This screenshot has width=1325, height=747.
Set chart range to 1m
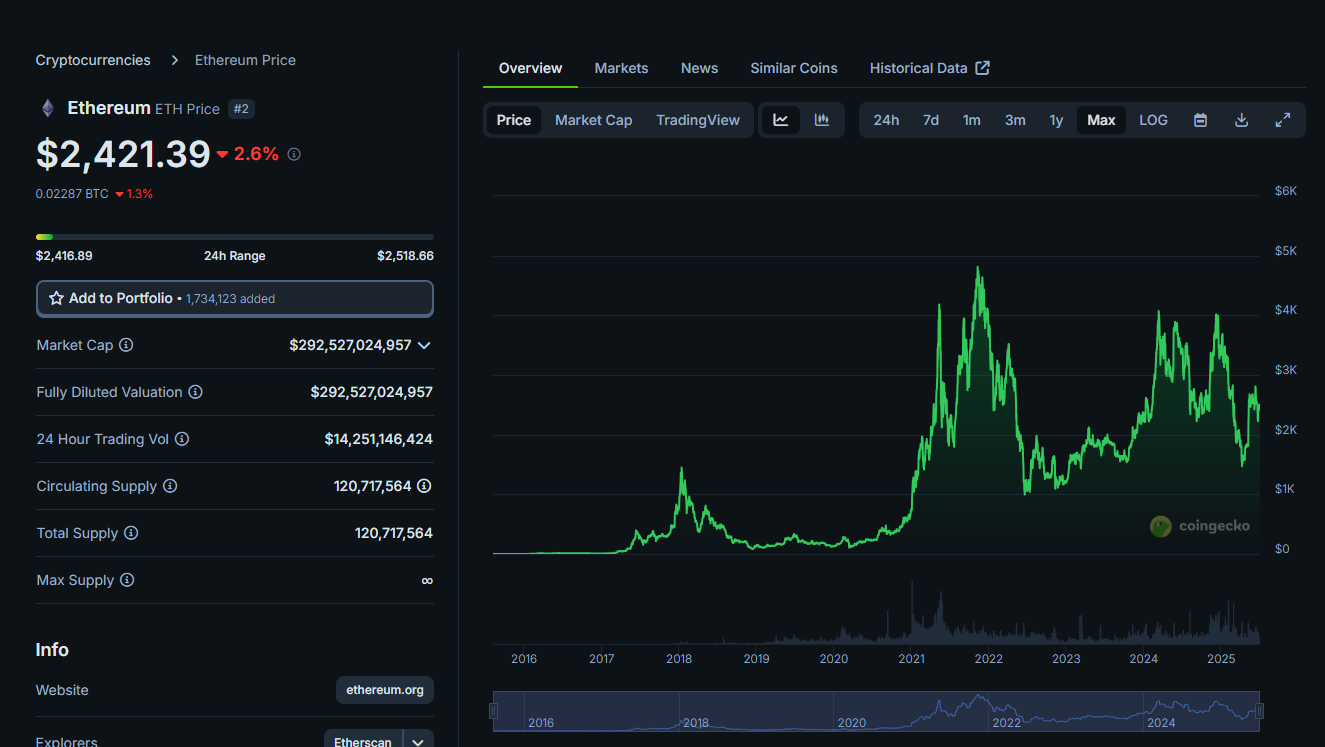coord(972,120)
